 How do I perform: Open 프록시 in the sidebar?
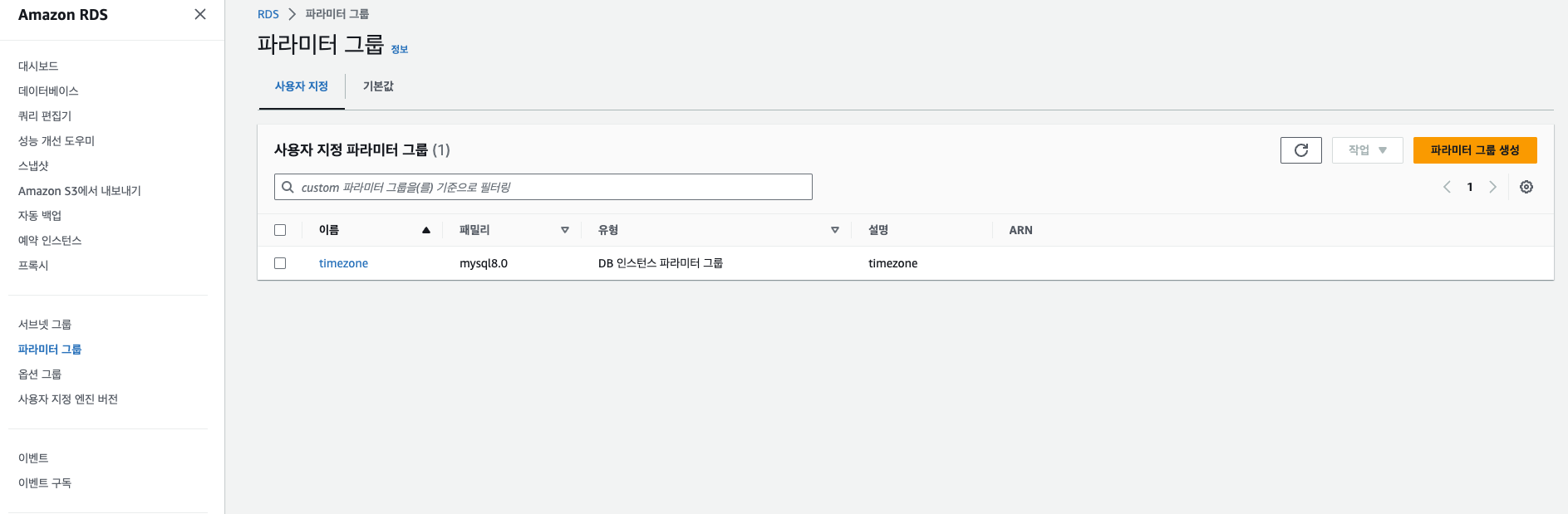tap(33, 265)
